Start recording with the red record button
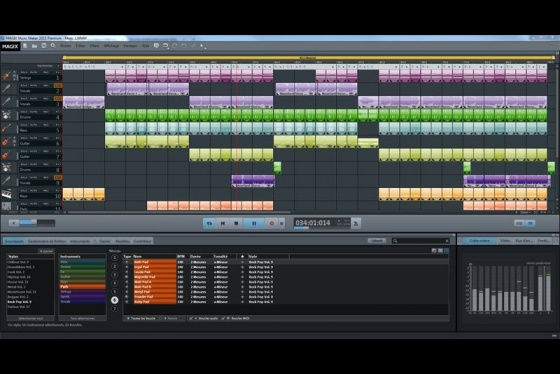This screenshot has width=560, height=374. 271,223
